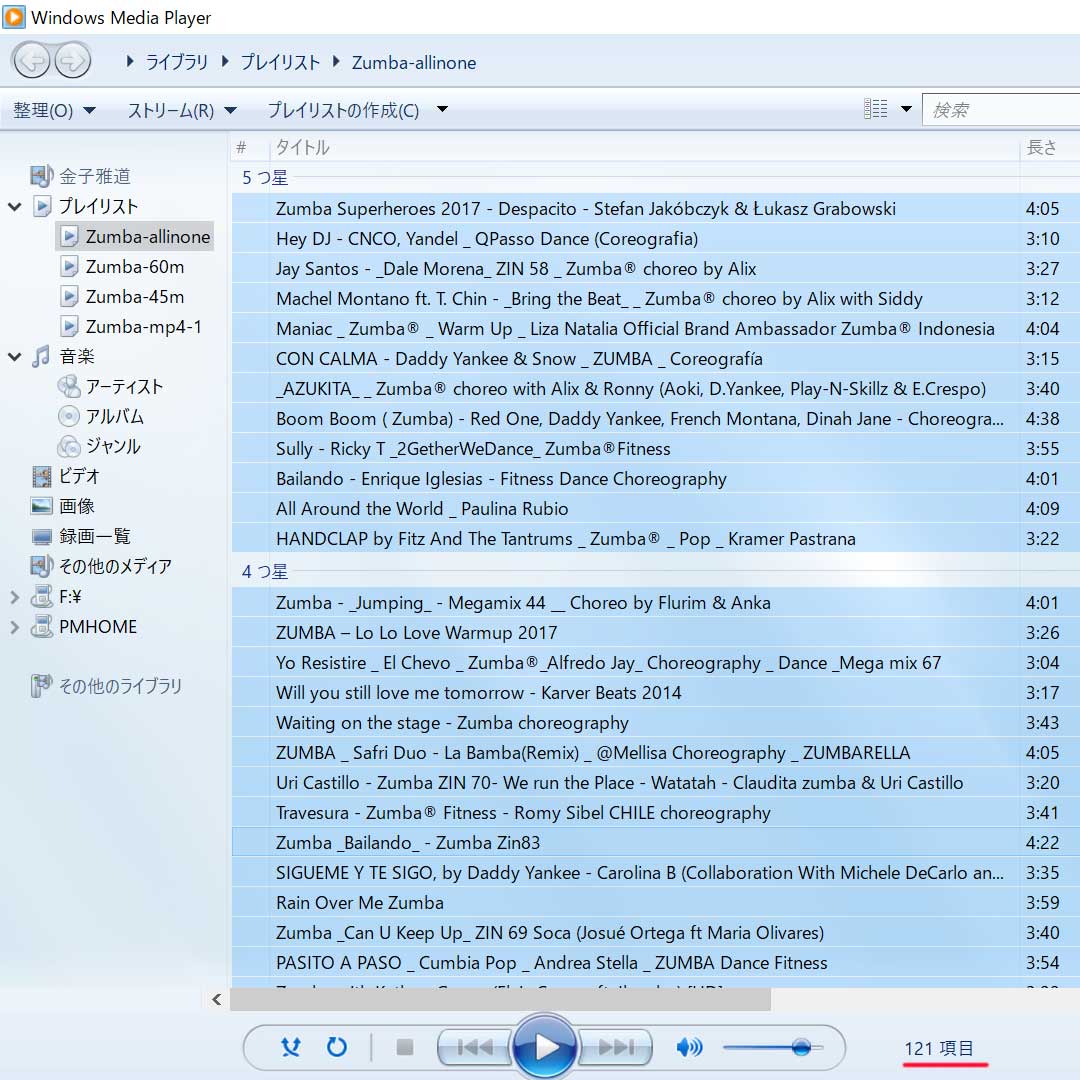1080x1080 pixels.
Task: Mute sound using the speaker icon
Action: pyautogui.click(x=689, y=1048)
